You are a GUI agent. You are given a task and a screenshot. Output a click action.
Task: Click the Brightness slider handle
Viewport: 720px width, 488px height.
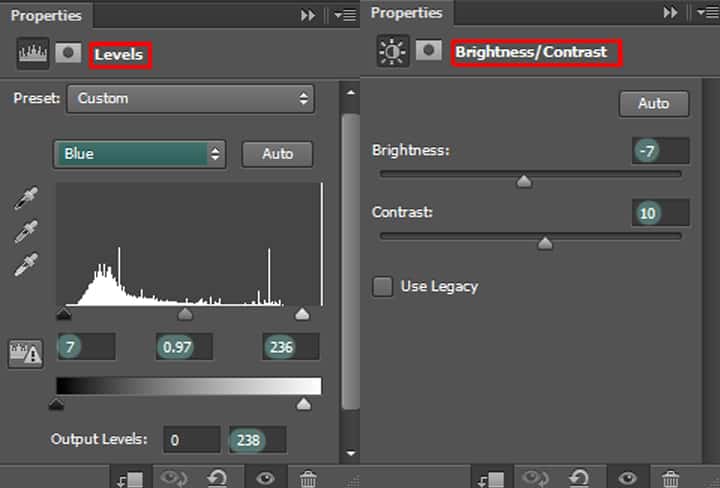(x=523, y=182)
